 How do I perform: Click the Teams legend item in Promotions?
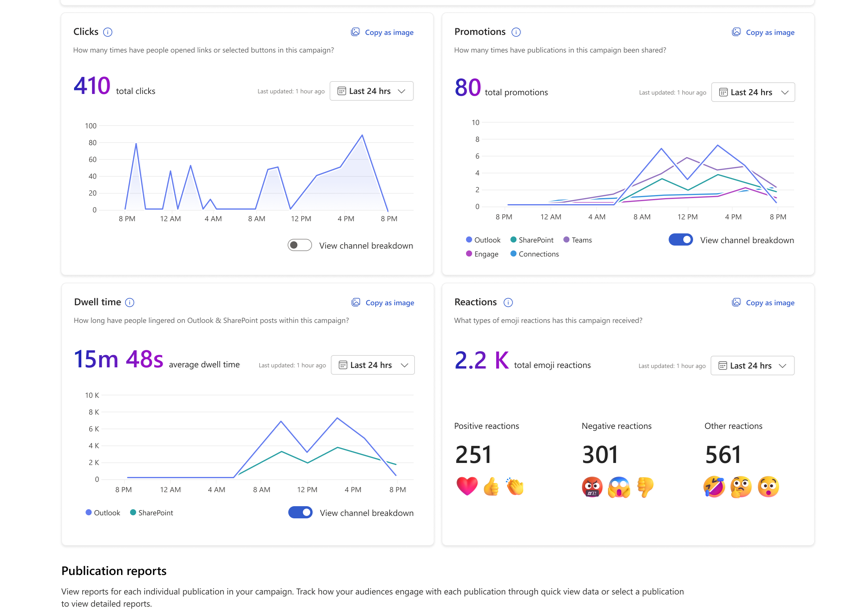(x=577, y=240)
